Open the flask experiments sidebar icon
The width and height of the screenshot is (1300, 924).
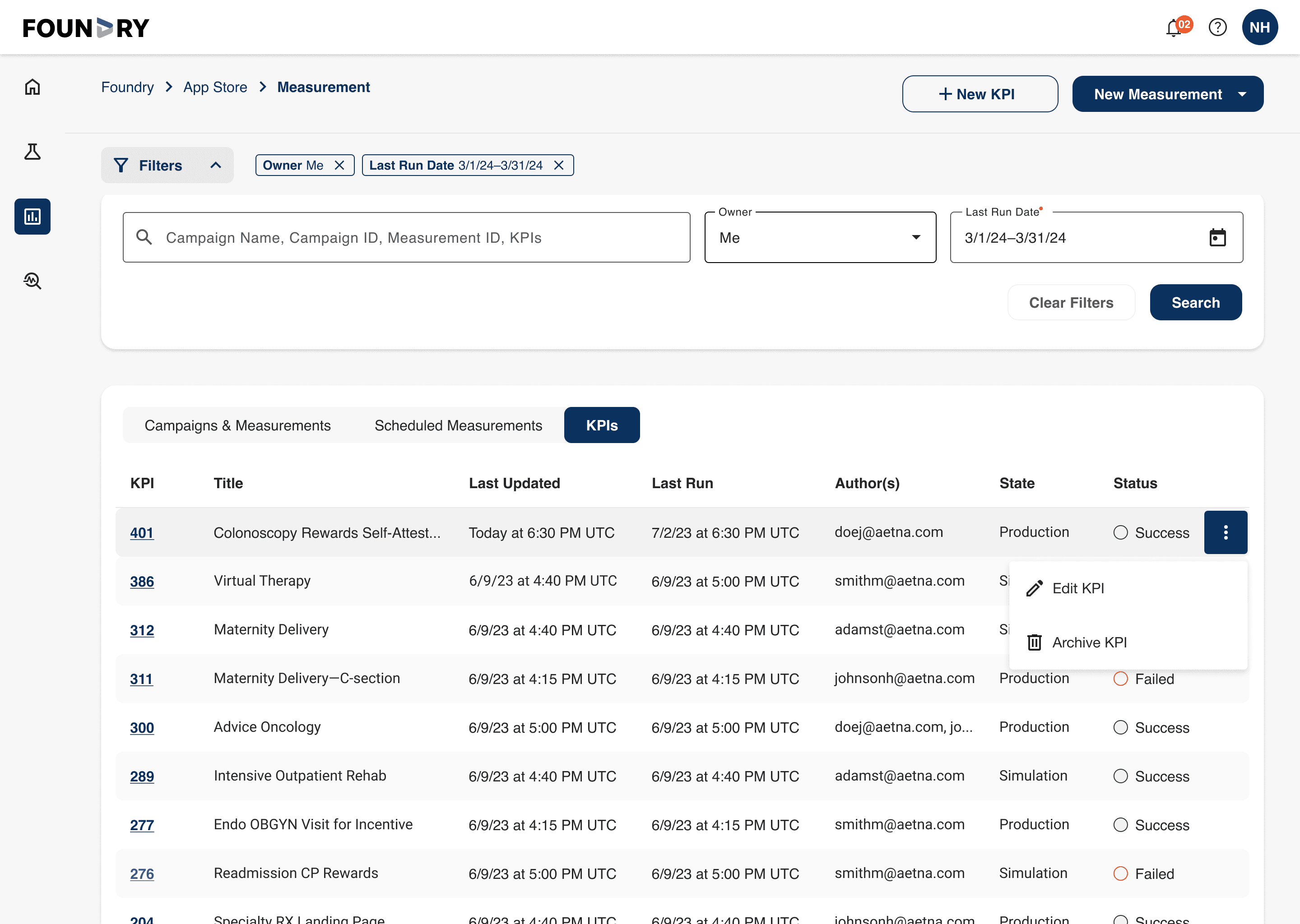(32, 152)
